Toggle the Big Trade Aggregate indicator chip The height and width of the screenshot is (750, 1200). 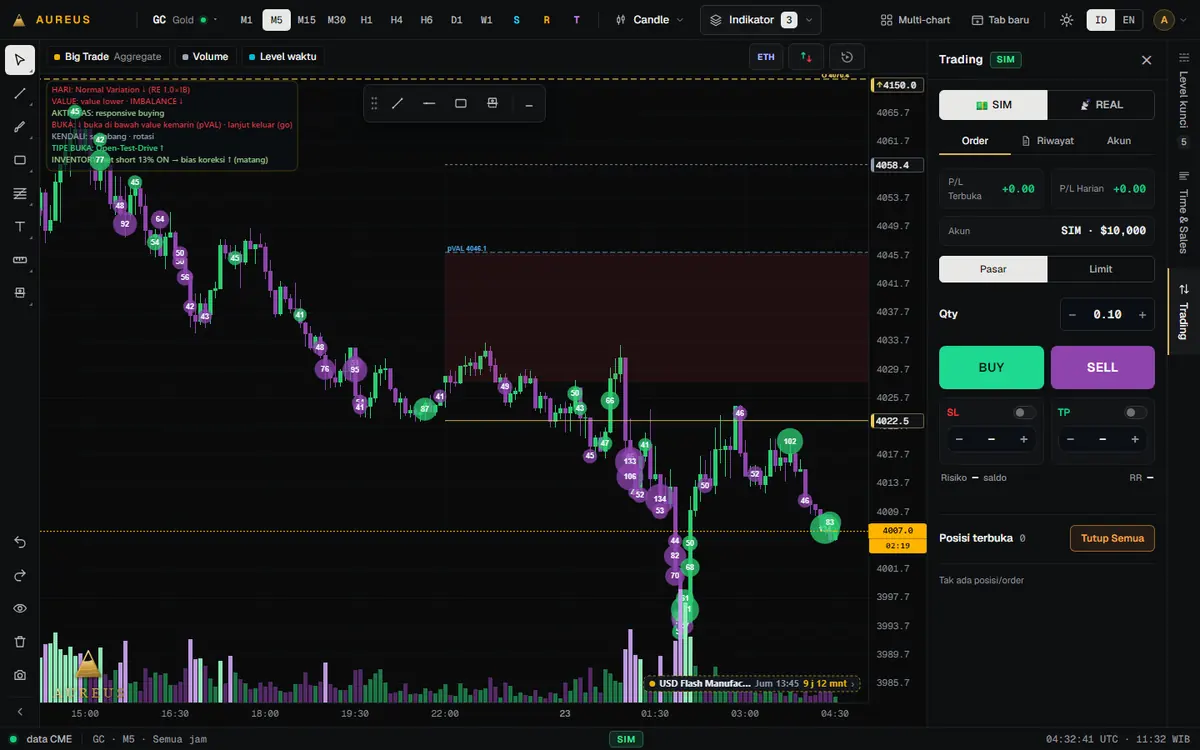tap(108, 57)
